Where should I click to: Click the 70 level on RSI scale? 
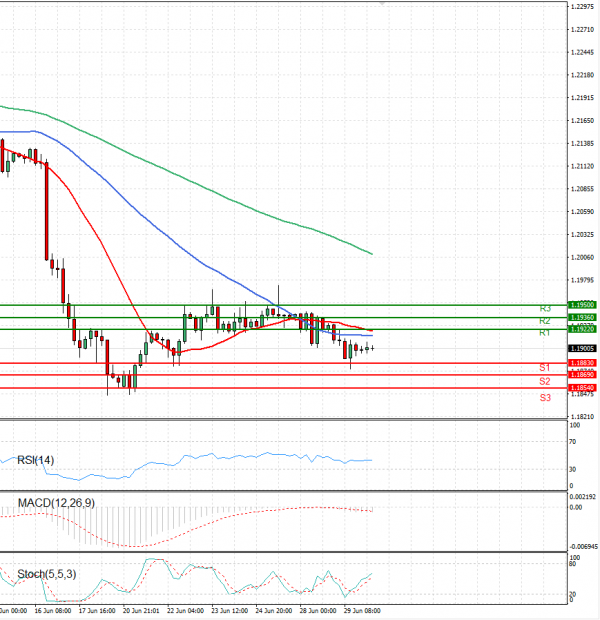[x=572, y=442]
